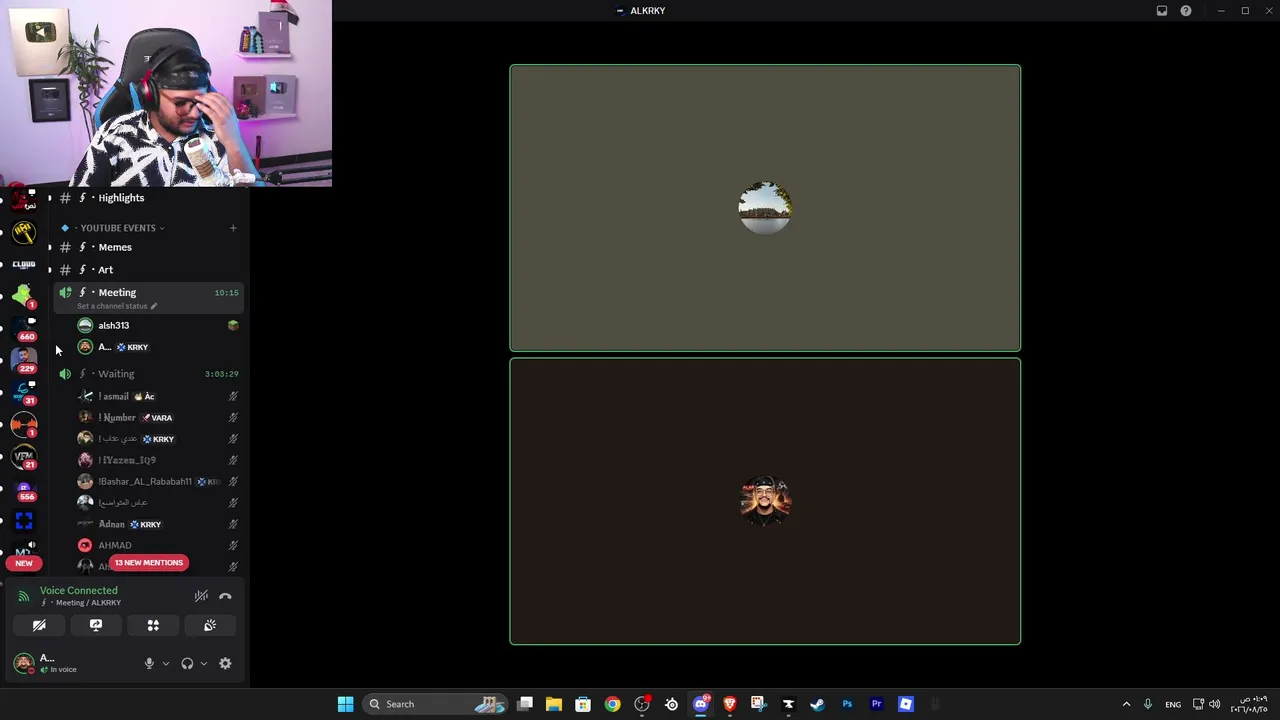Image resolution: width=1280 pixels, height=720 pixels.
Task: Open Google Chrome from taskbar
Action: [612, 704]
